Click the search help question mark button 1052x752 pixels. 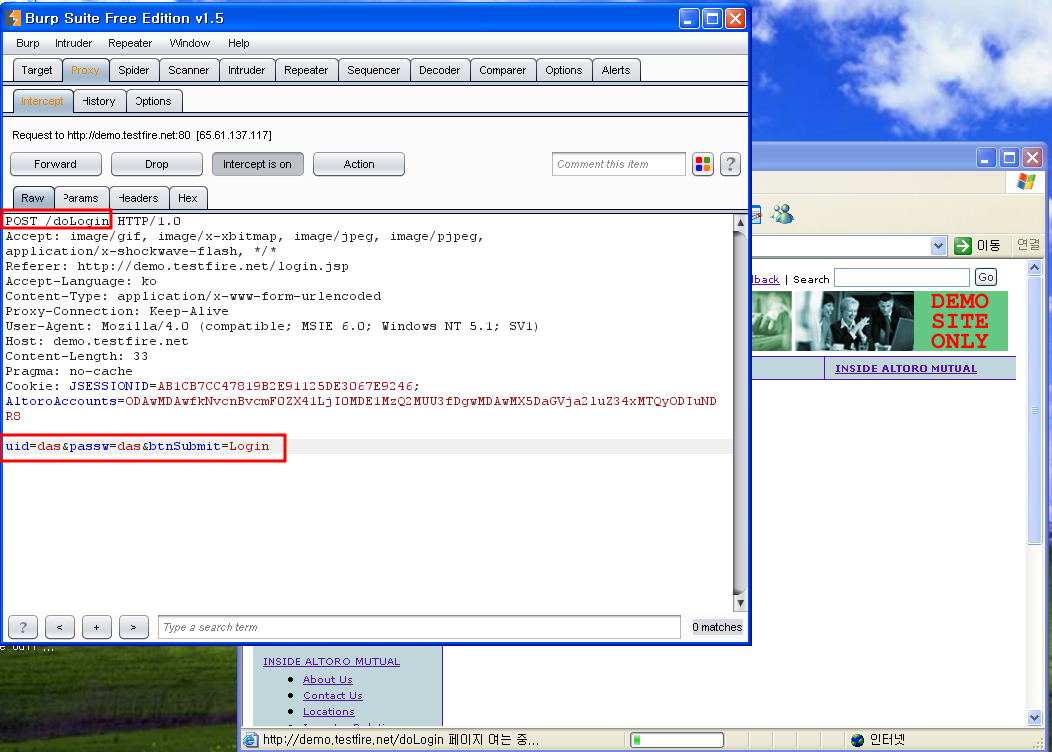23,627
